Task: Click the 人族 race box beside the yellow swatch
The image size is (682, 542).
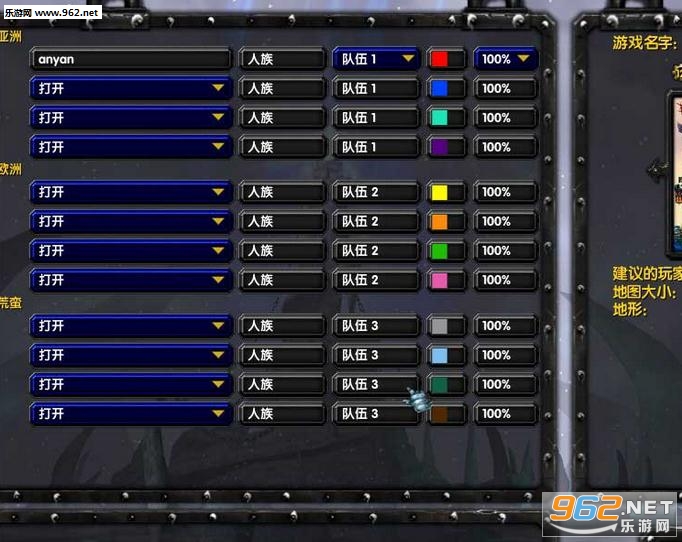Action: [x=282, y=192]
